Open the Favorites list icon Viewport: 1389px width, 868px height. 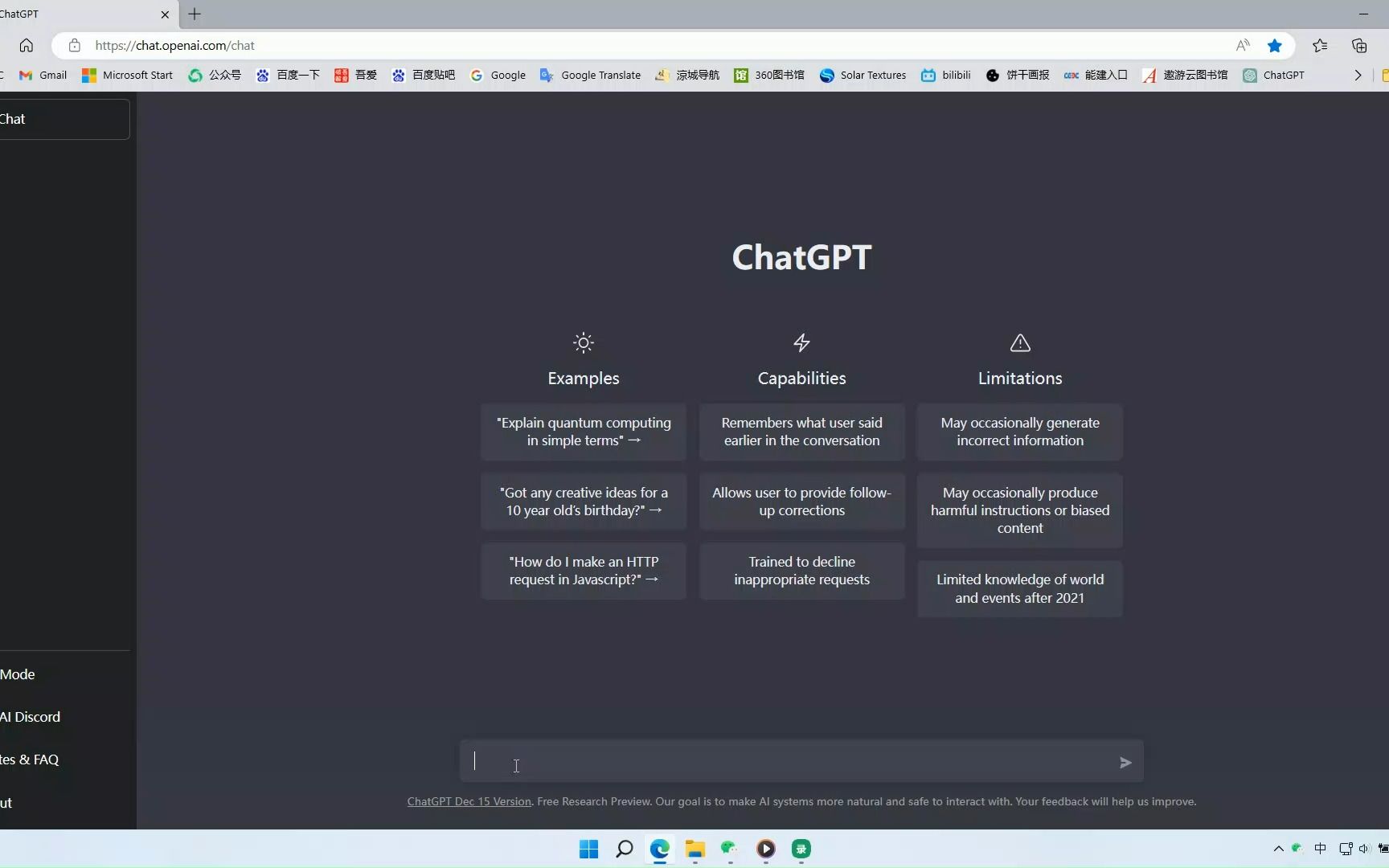click(x=1320, y=46)
